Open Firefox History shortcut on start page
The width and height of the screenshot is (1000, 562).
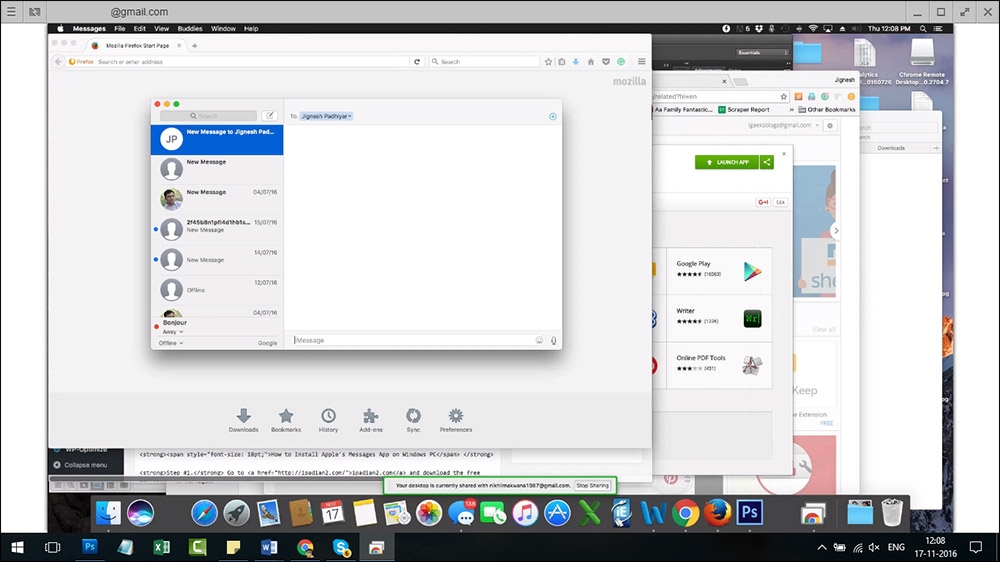point(328,421)
